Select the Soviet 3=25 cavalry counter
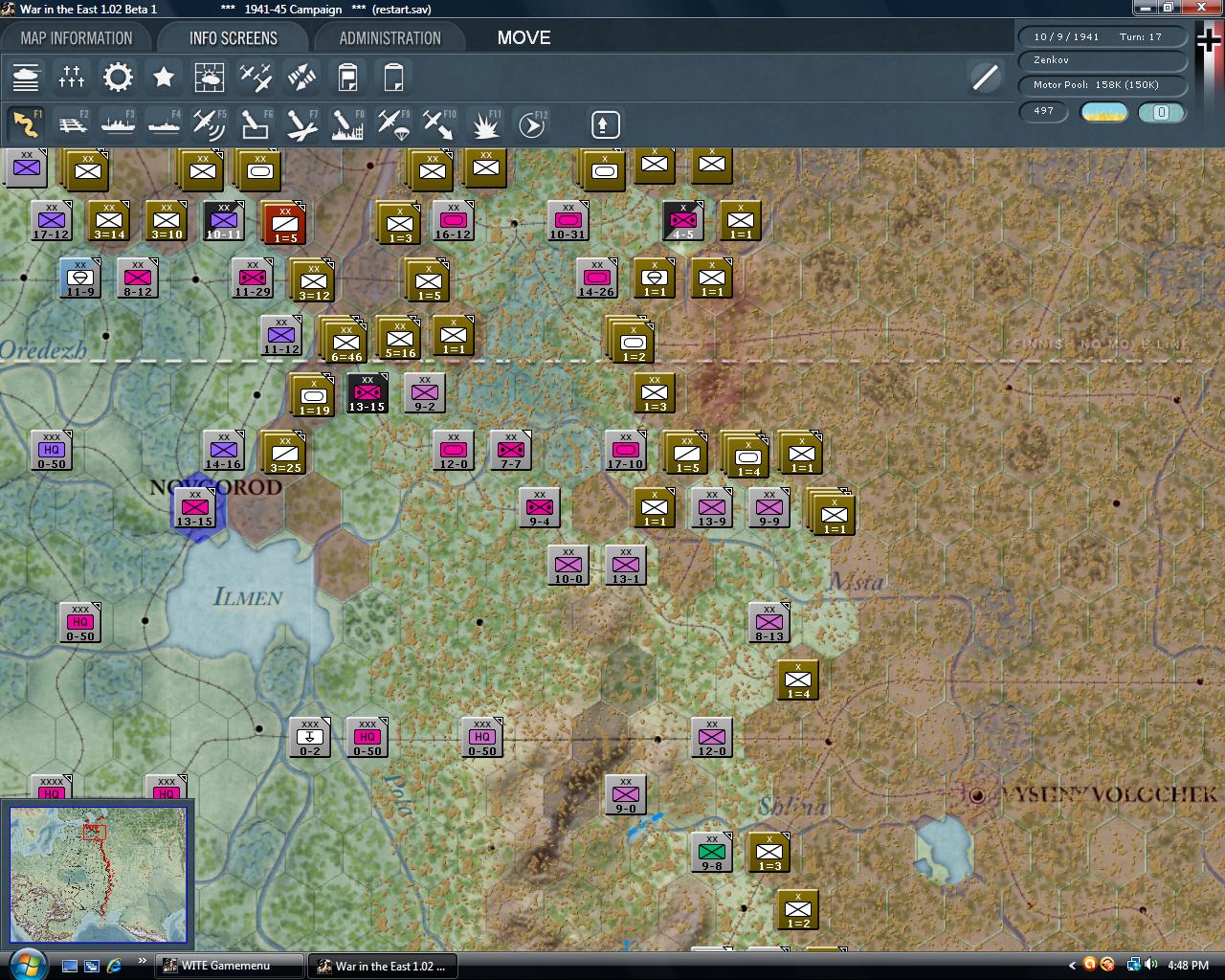The width and height of the screenshot is (1225, 980). [284, 453]
